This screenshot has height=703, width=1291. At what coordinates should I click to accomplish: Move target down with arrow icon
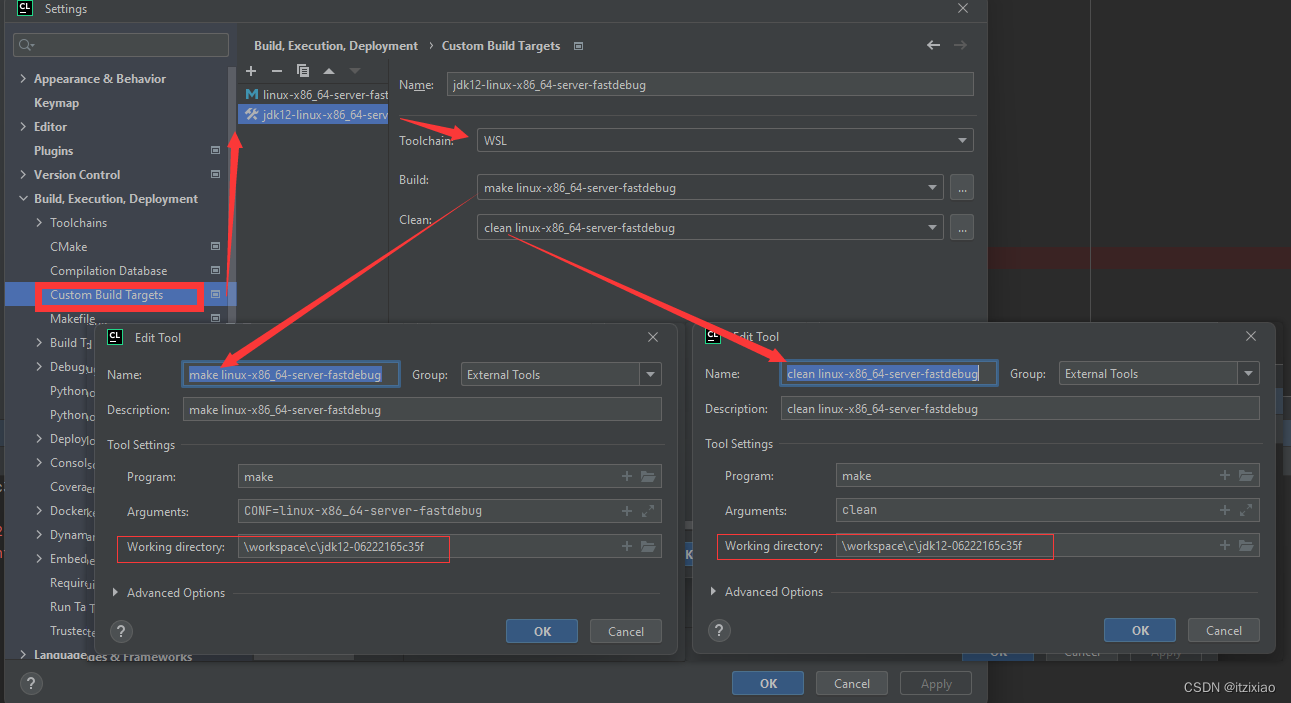(355, 71)
